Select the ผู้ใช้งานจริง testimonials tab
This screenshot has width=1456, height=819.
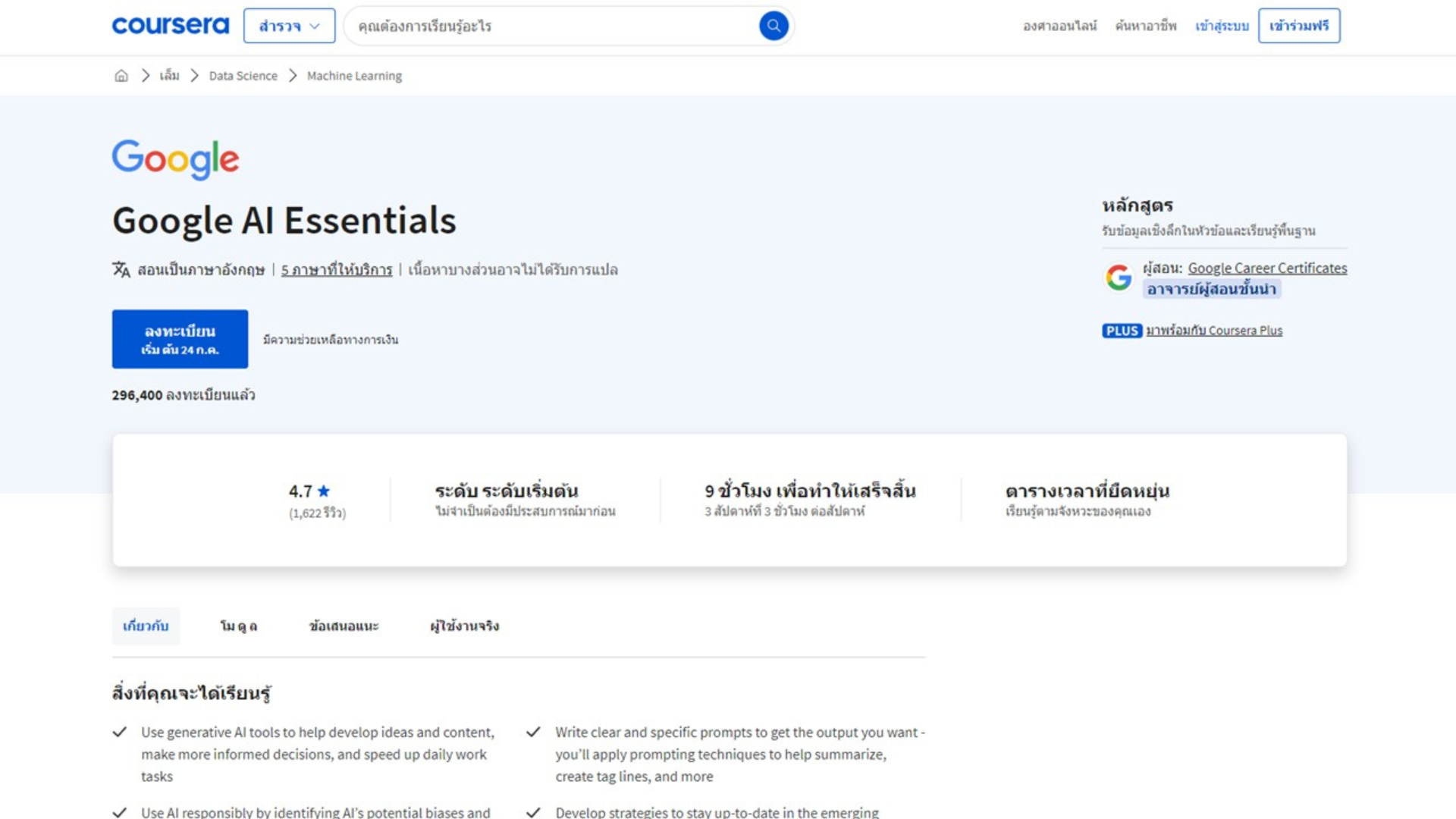(x=464, y=626)
